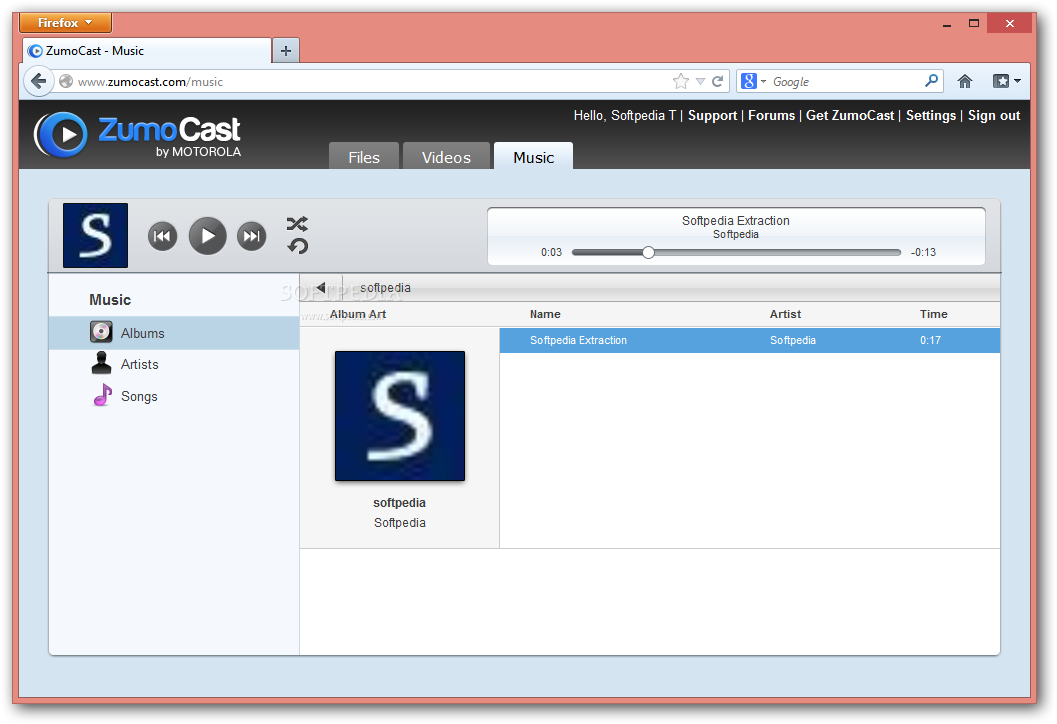Viewport: 1057px width, 724px height.
Task: Seek using the playback progress slider knob
Action: (648, 252)
